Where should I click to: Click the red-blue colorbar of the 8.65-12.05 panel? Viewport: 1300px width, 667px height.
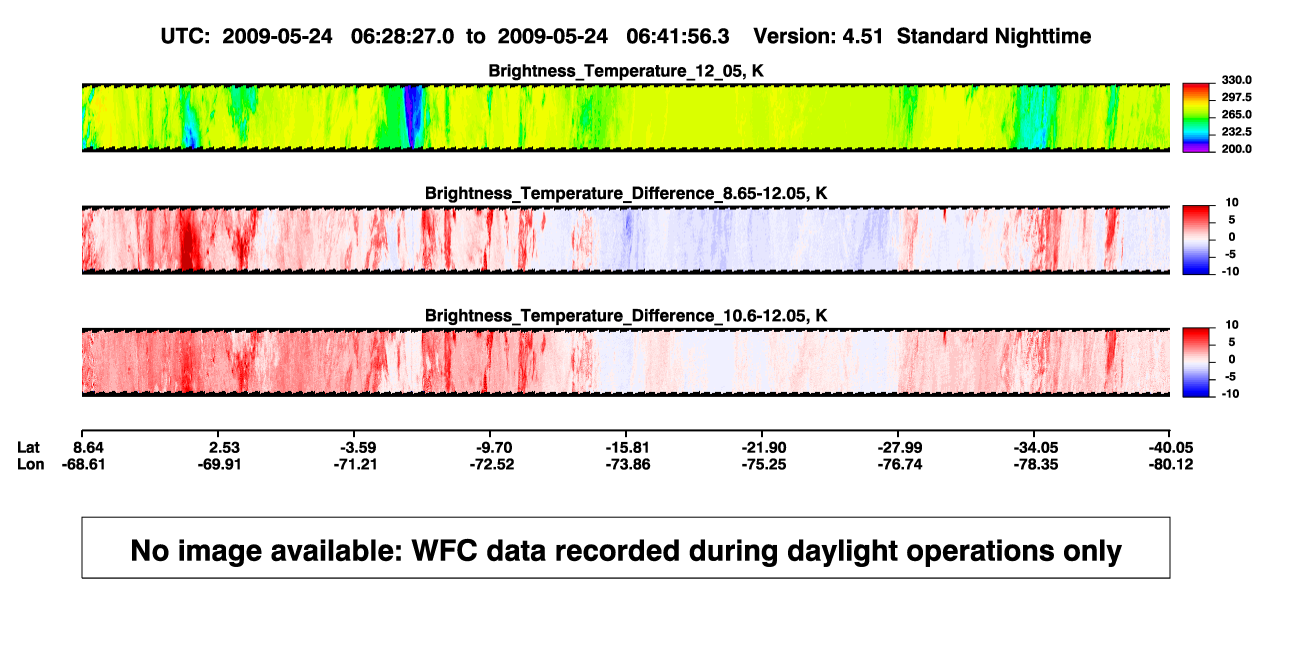click(1196, 239)
